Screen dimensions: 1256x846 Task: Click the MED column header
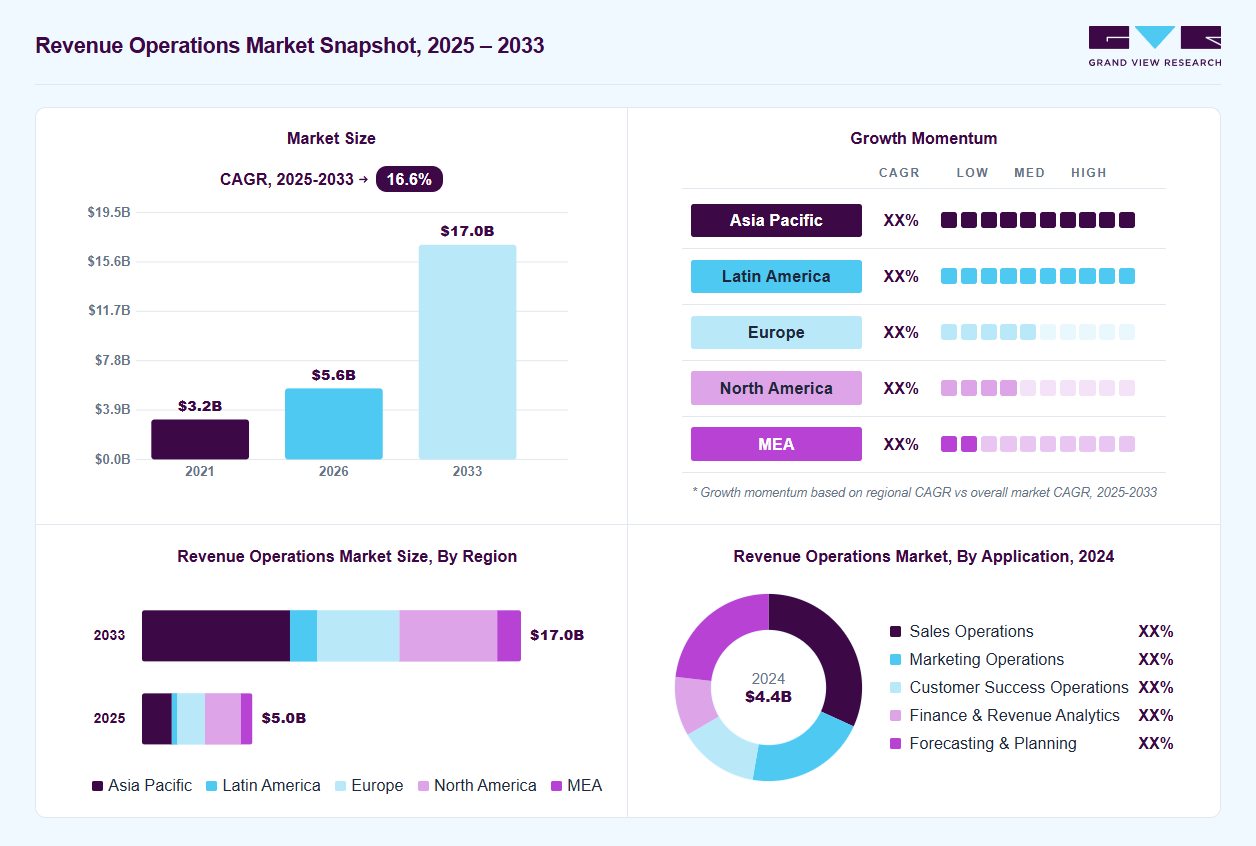coord(1030,173)
